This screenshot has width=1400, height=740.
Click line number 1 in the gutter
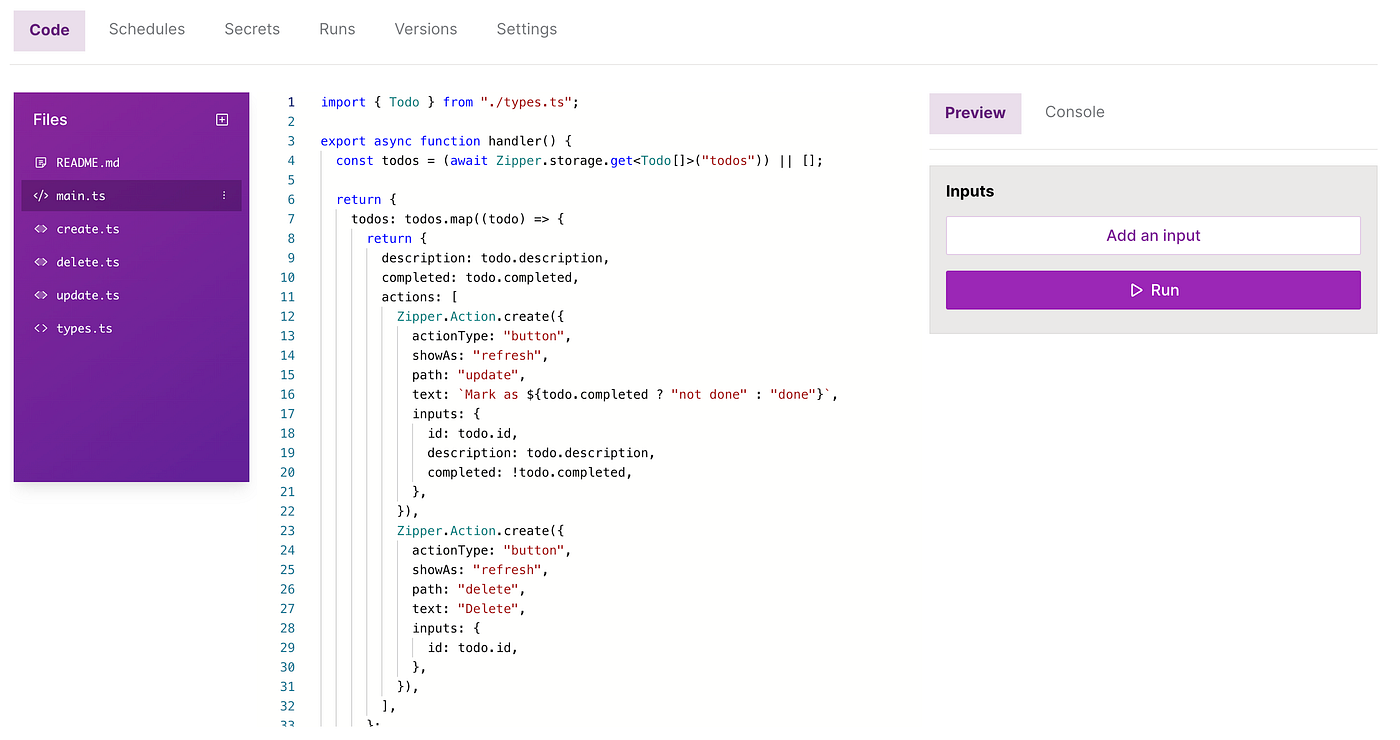pos(291,102)
